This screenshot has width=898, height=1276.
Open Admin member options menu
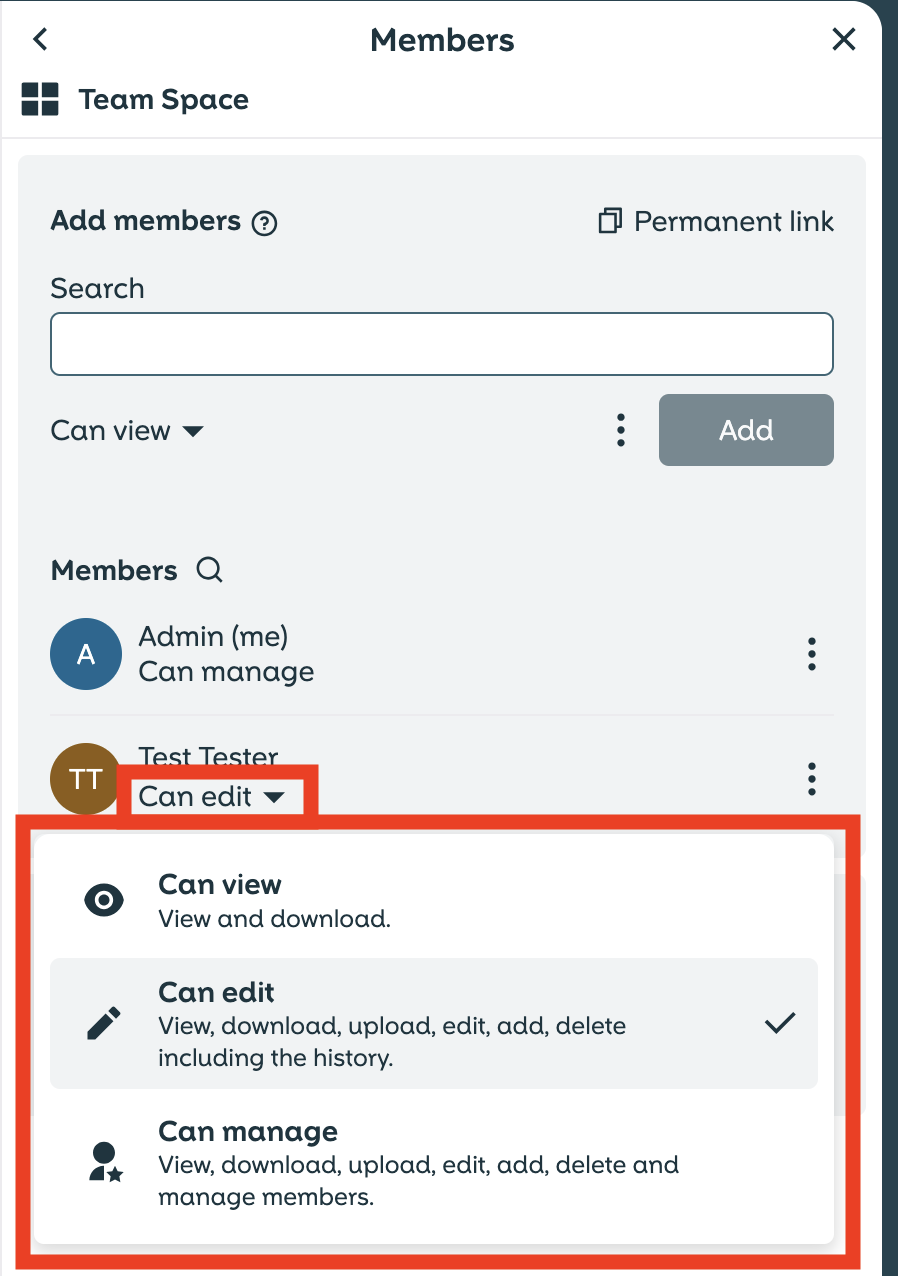pyautogui.click(x=812, y=654)
